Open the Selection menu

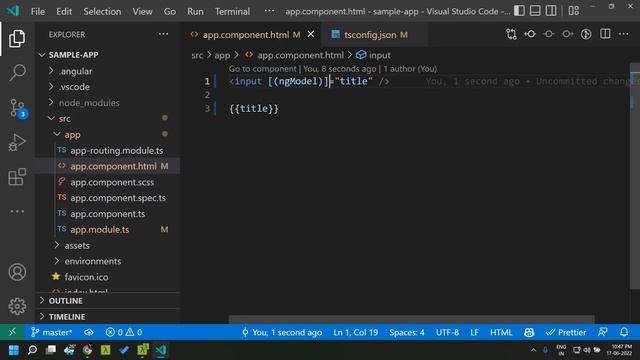point(102,11)
